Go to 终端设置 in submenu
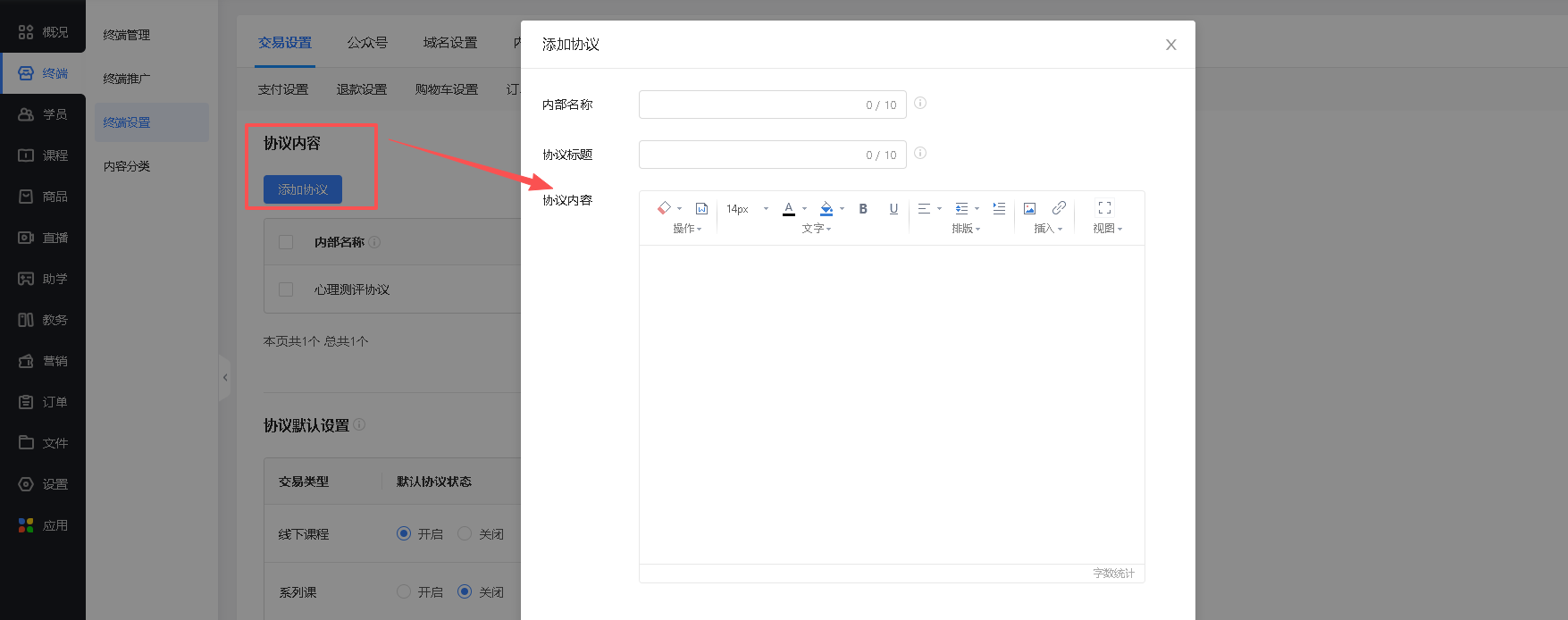 152,122
